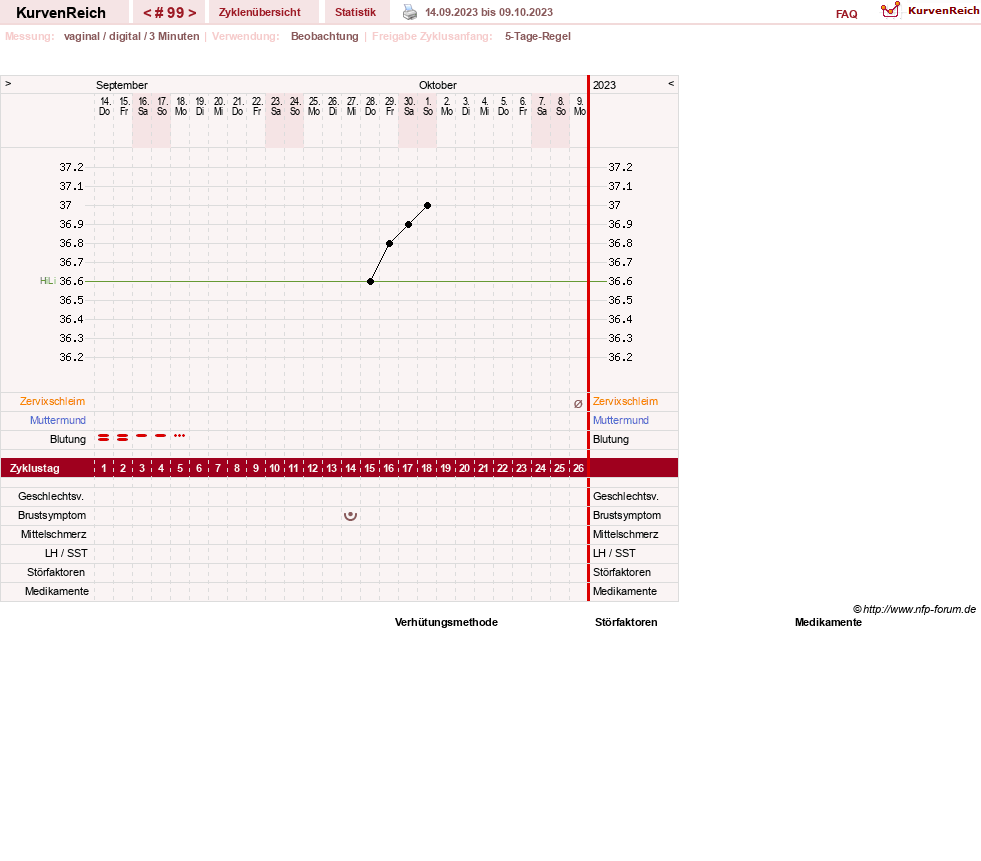Screen dimensions: 981x861
Task: Click cycle day 1 in the Zyklustag row
Action: 104,468
